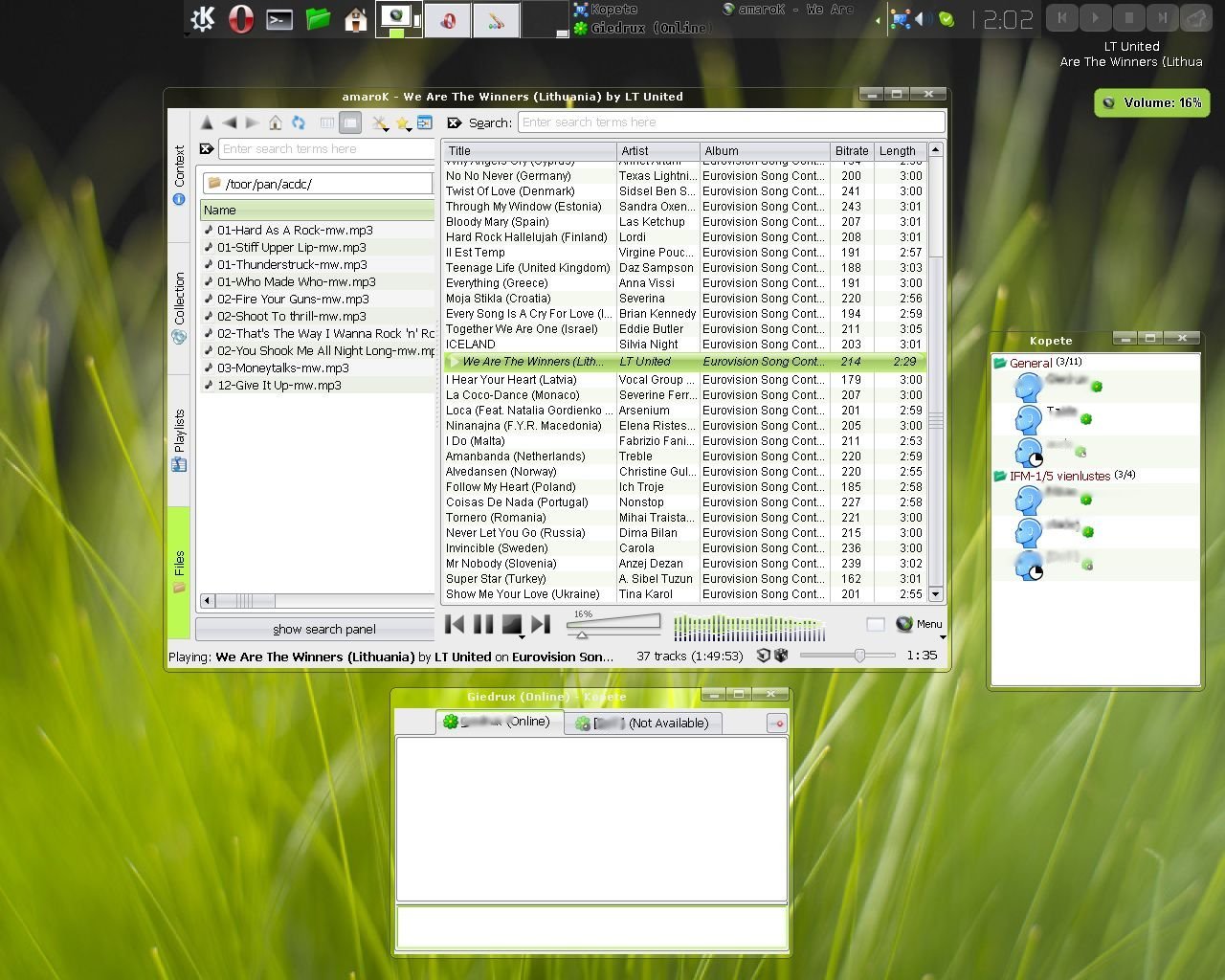
Task: Select 01-Thunderstruck-mw.mp3 file
Action: tap(292, 264)
